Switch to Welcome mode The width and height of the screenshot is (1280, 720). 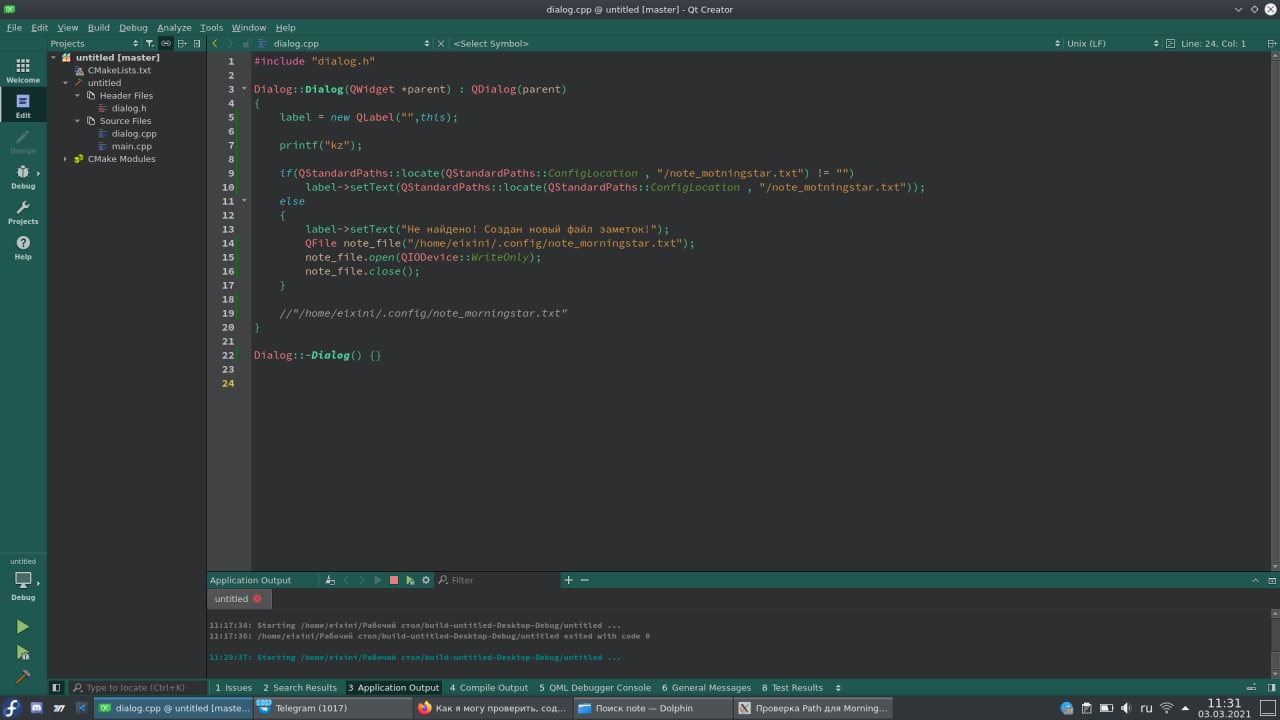pos(22,70)
